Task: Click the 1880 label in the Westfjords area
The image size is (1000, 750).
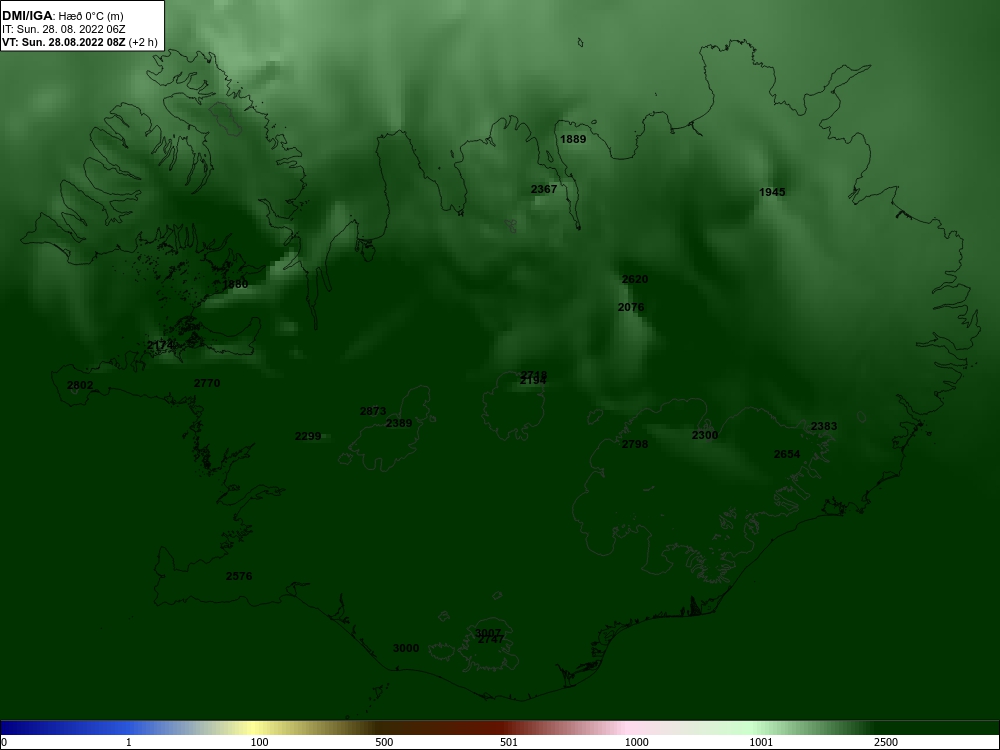Action: (x=235, y=284)
